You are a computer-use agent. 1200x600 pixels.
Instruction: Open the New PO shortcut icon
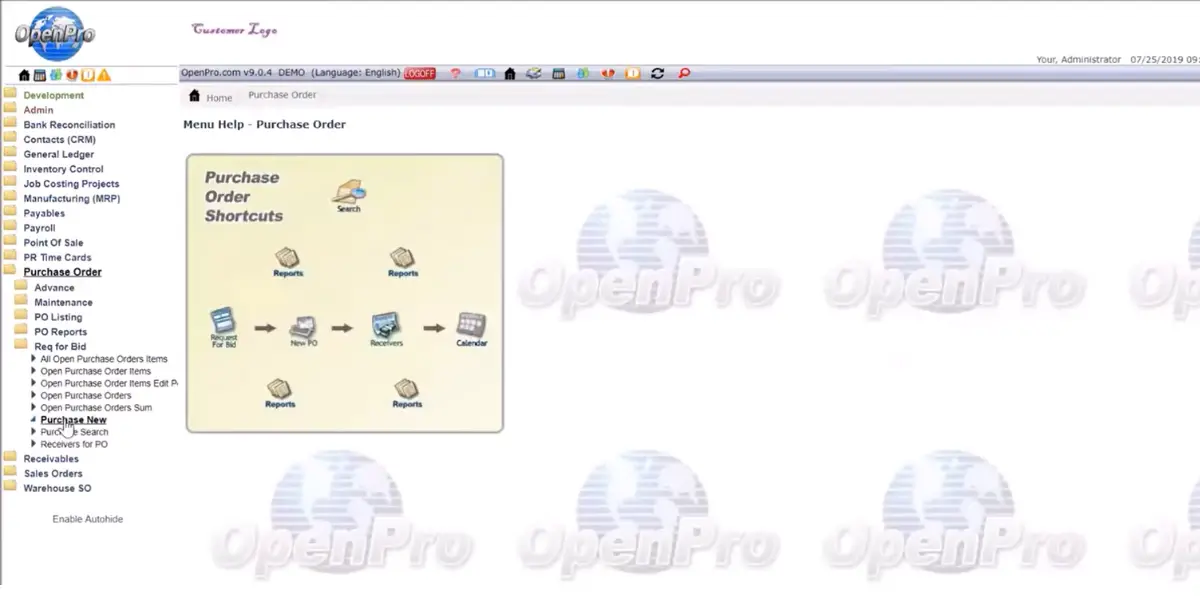(303, 330)
